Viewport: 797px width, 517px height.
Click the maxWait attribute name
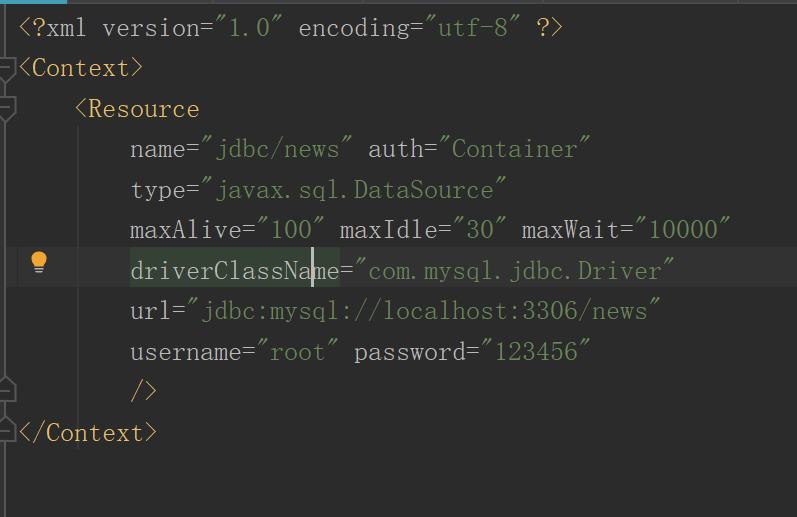[x=570, y=230]
